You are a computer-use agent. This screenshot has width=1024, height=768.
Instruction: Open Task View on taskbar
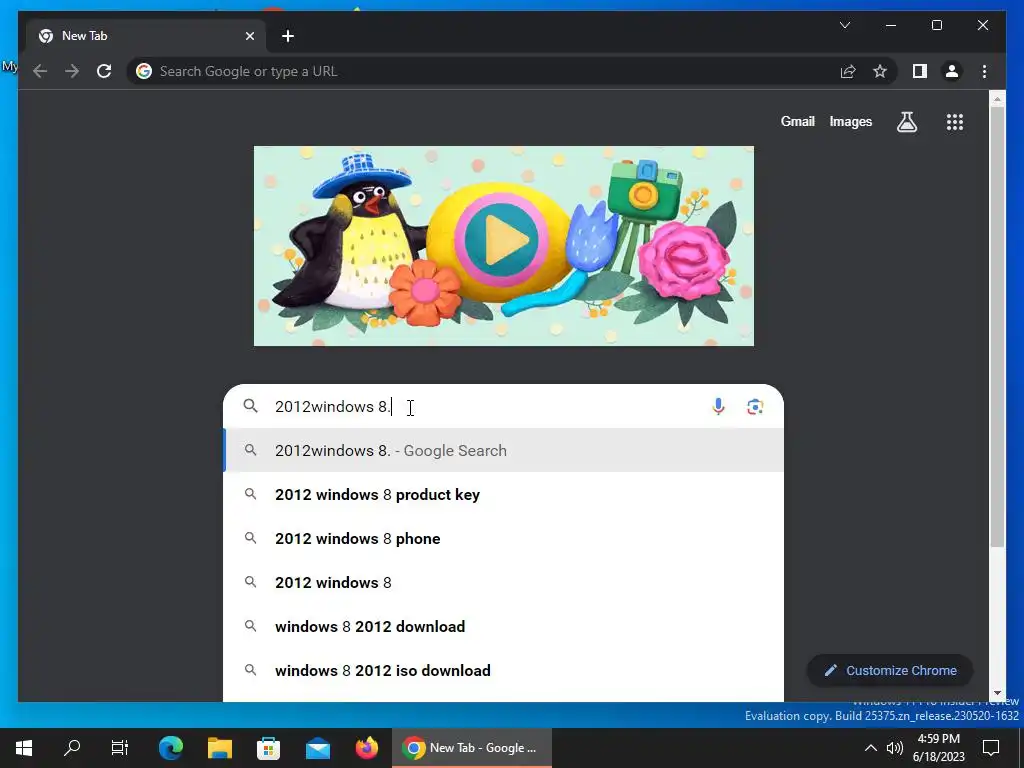(120, 748)
